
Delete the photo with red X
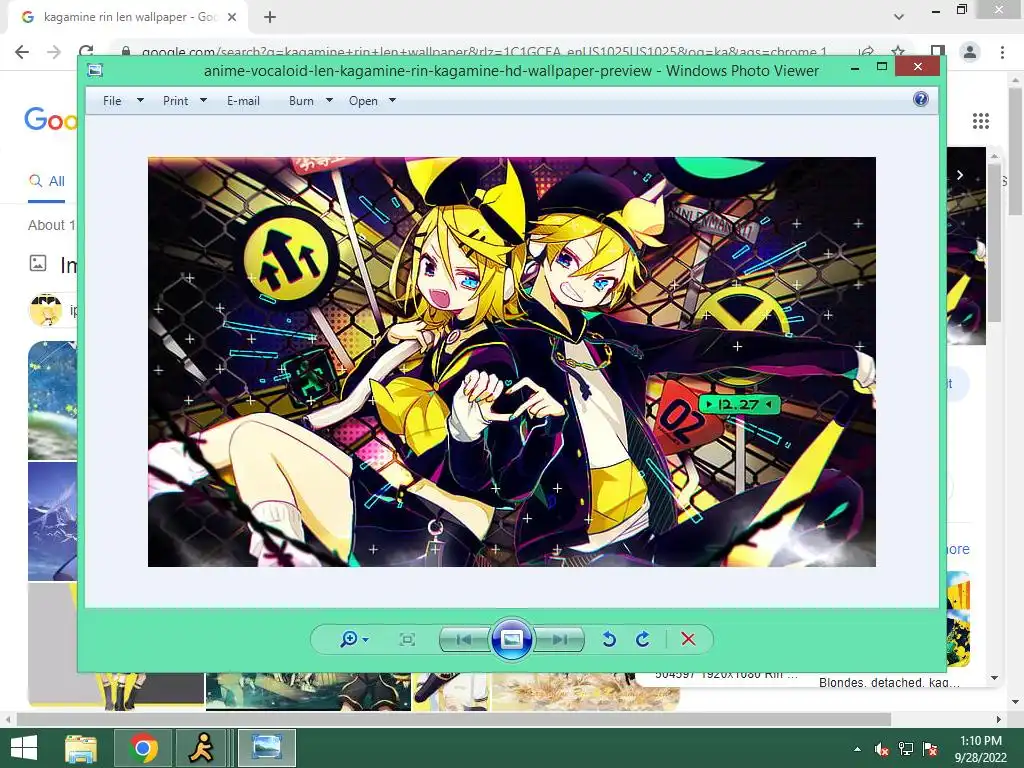(688, 639)
